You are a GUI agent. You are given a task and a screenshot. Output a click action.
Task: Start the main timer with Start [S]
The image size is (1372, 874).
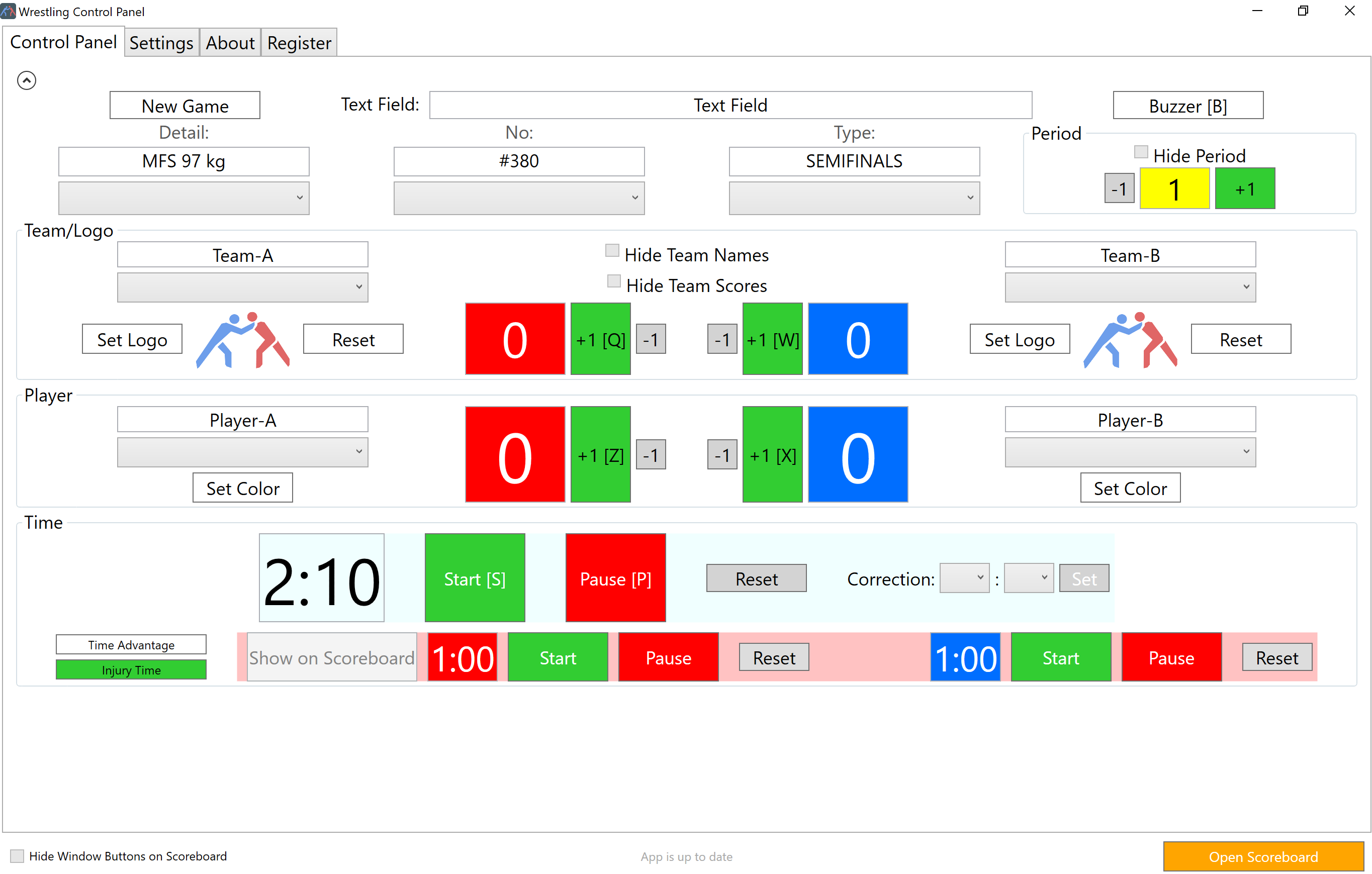point(474,578)
